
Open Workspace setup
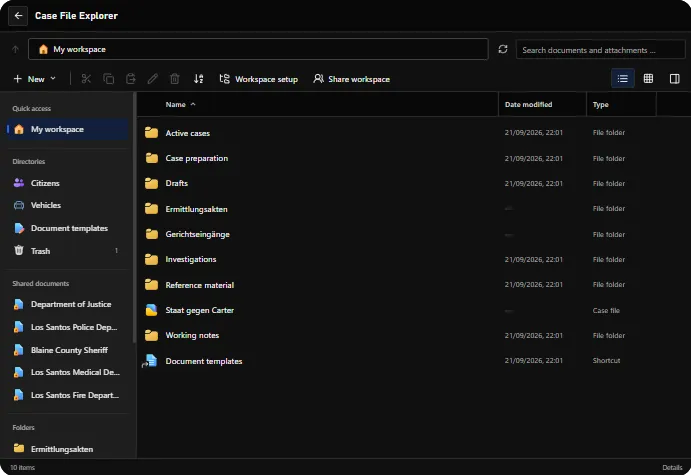[259, 79]
